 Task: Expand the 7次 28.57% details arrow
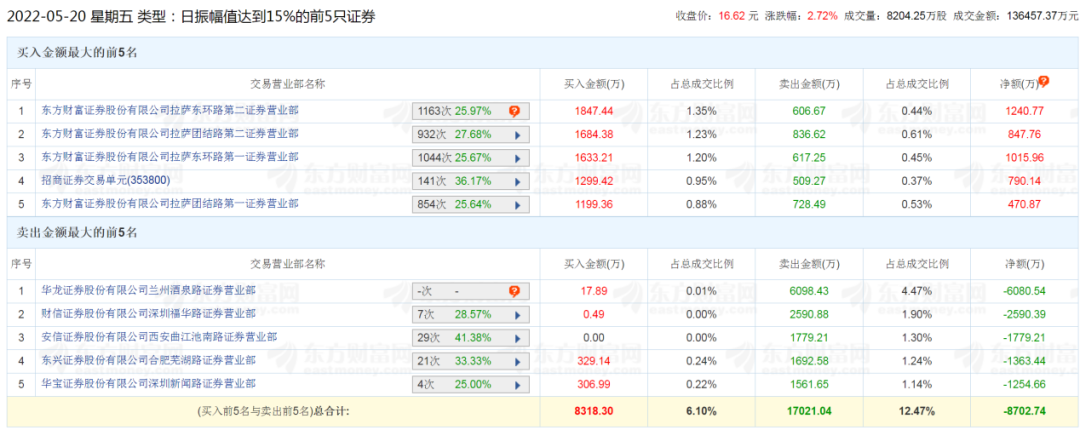tap(517, 315)
